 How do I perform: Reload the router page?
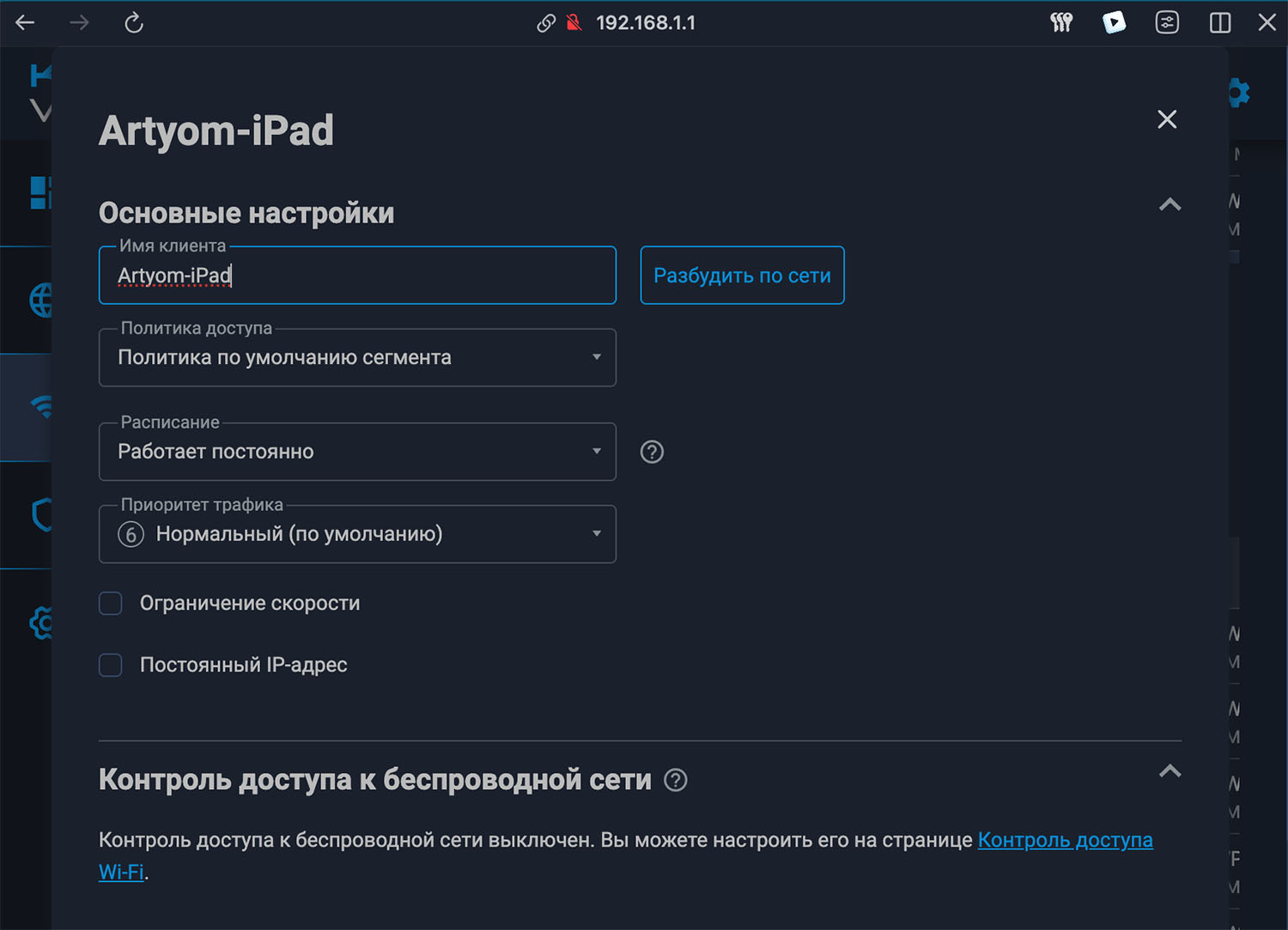133,23
